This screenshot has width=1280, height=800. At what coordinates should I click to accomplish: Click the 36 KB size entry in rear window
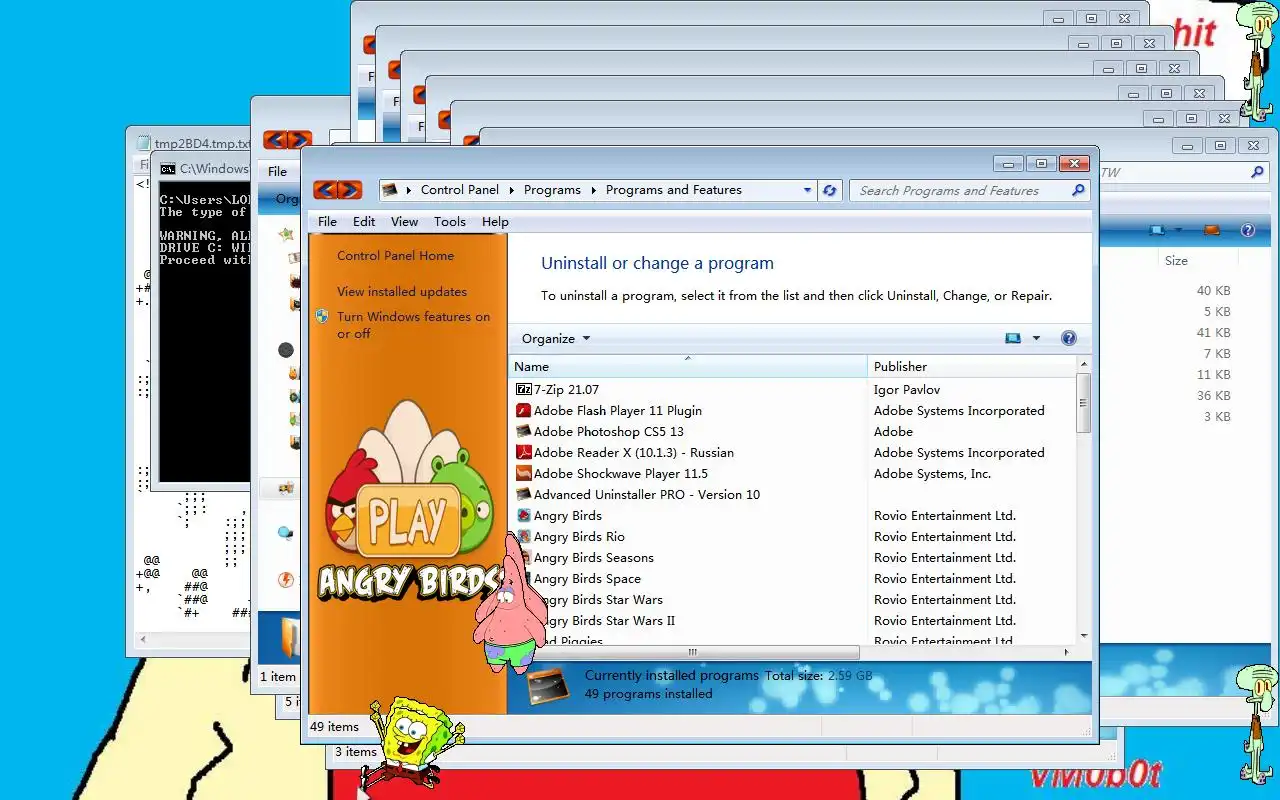pyautogui.click(x=1213, y=395)
